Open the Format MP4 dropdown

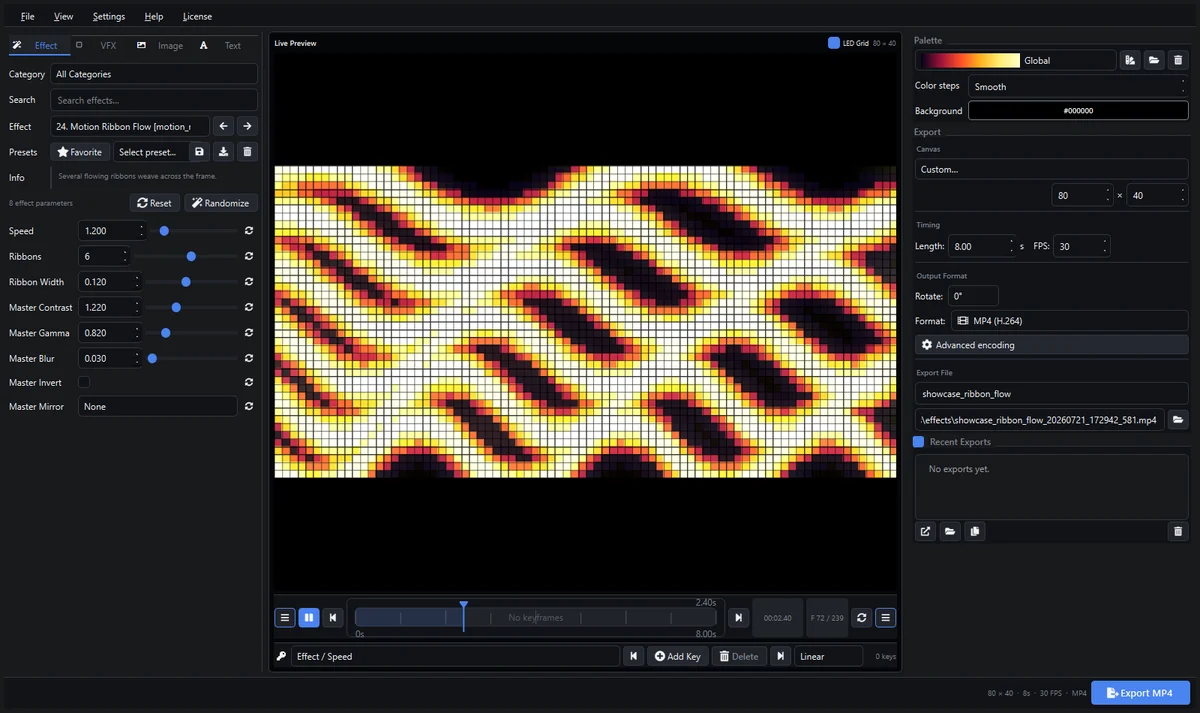pyautogui.click(x=1069, y=321)
